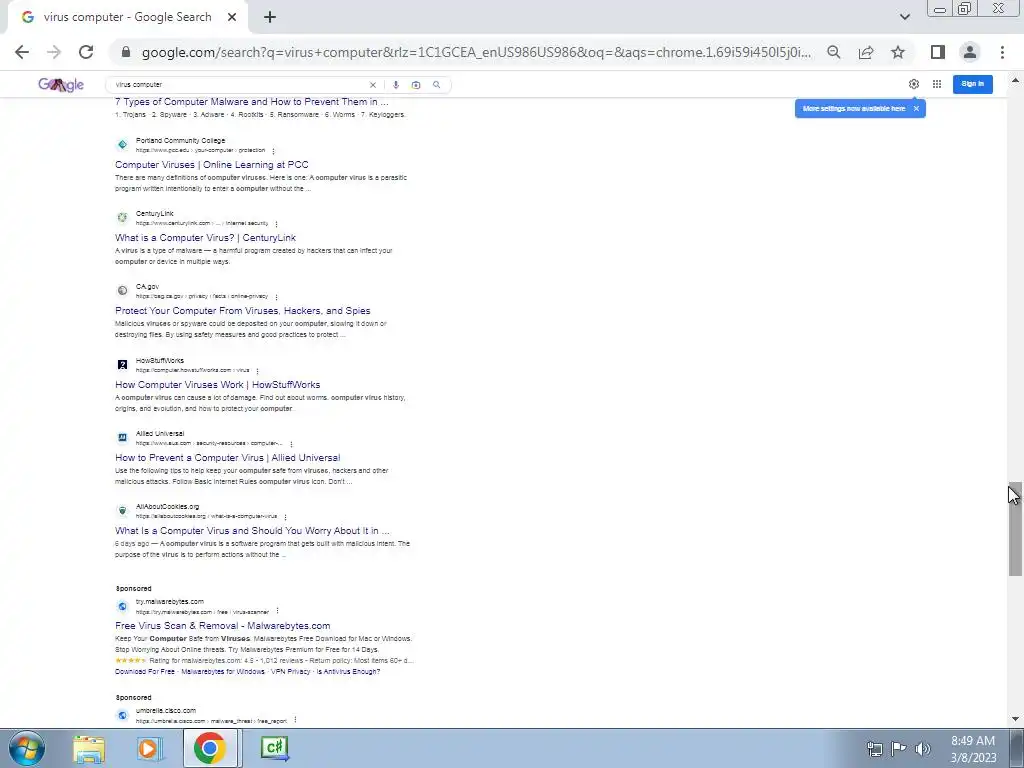Click the scrollbar down arrow
This screenshot has width=1024, height=768.
(x=1015, y=719)
